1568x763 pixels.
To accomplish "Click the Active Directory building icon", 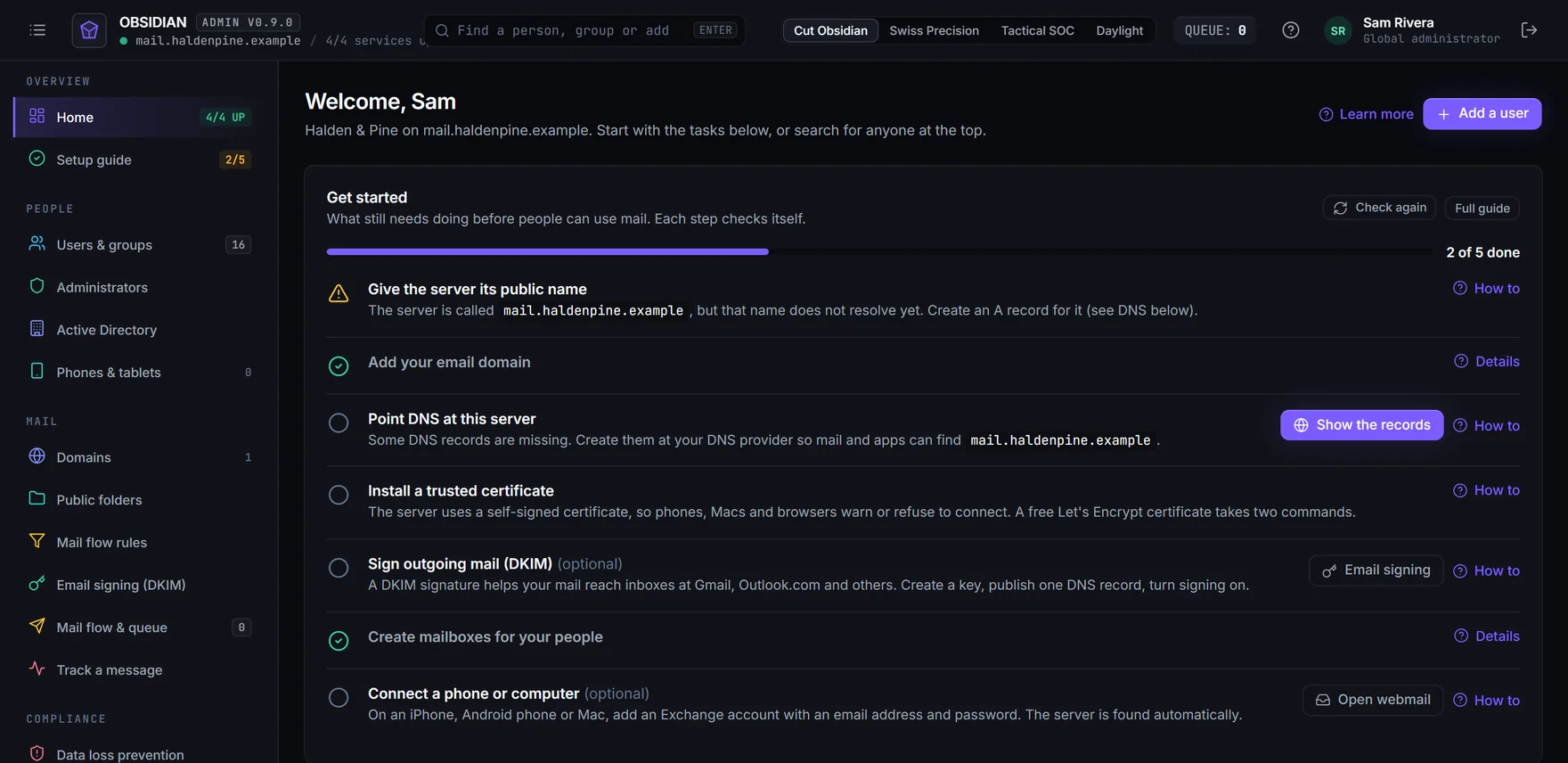I will pos(37,329).
